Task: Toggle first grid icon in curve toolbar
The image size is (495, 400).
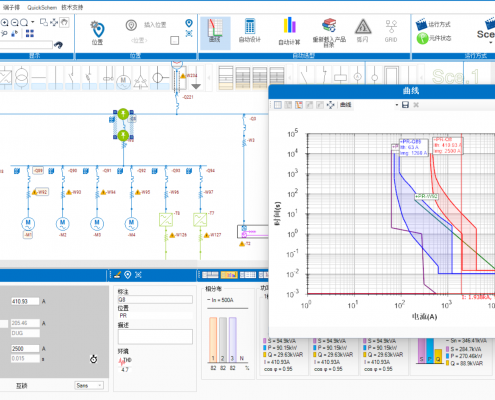Action: coord(278,105)
